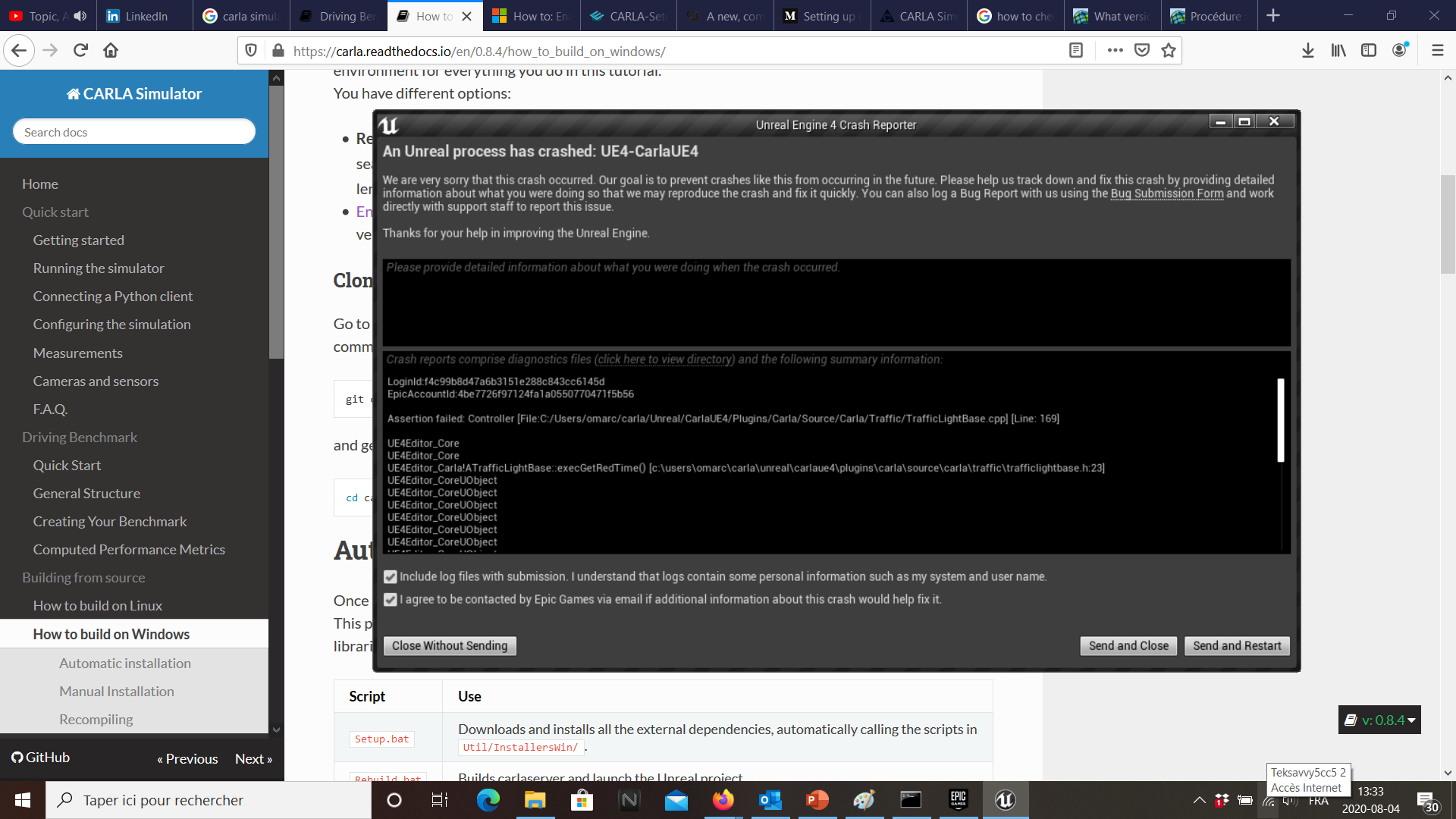Click the Close Without Sending button
1456x819 pixels.
coord(449,645)
